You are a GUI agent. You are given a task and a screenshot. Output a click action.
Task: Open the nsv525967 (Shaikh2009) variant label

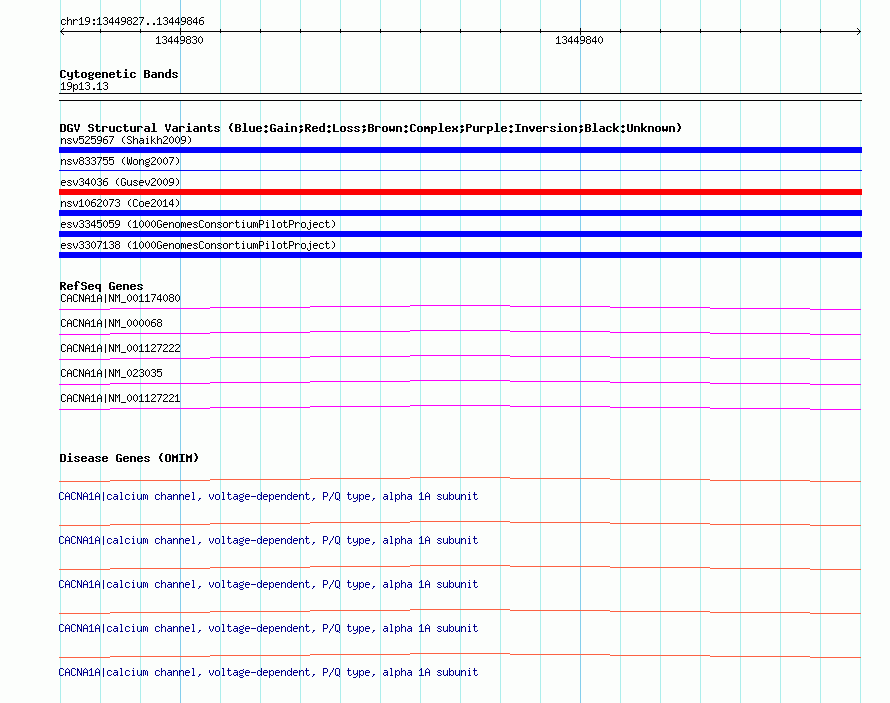(x=126, y=140)
